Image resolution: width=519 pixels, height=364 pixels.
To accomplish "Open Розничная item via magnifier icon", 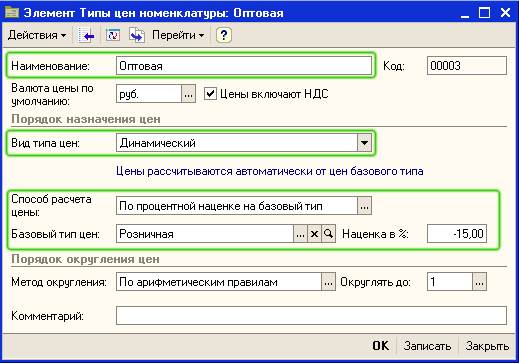I will [329, 234].
